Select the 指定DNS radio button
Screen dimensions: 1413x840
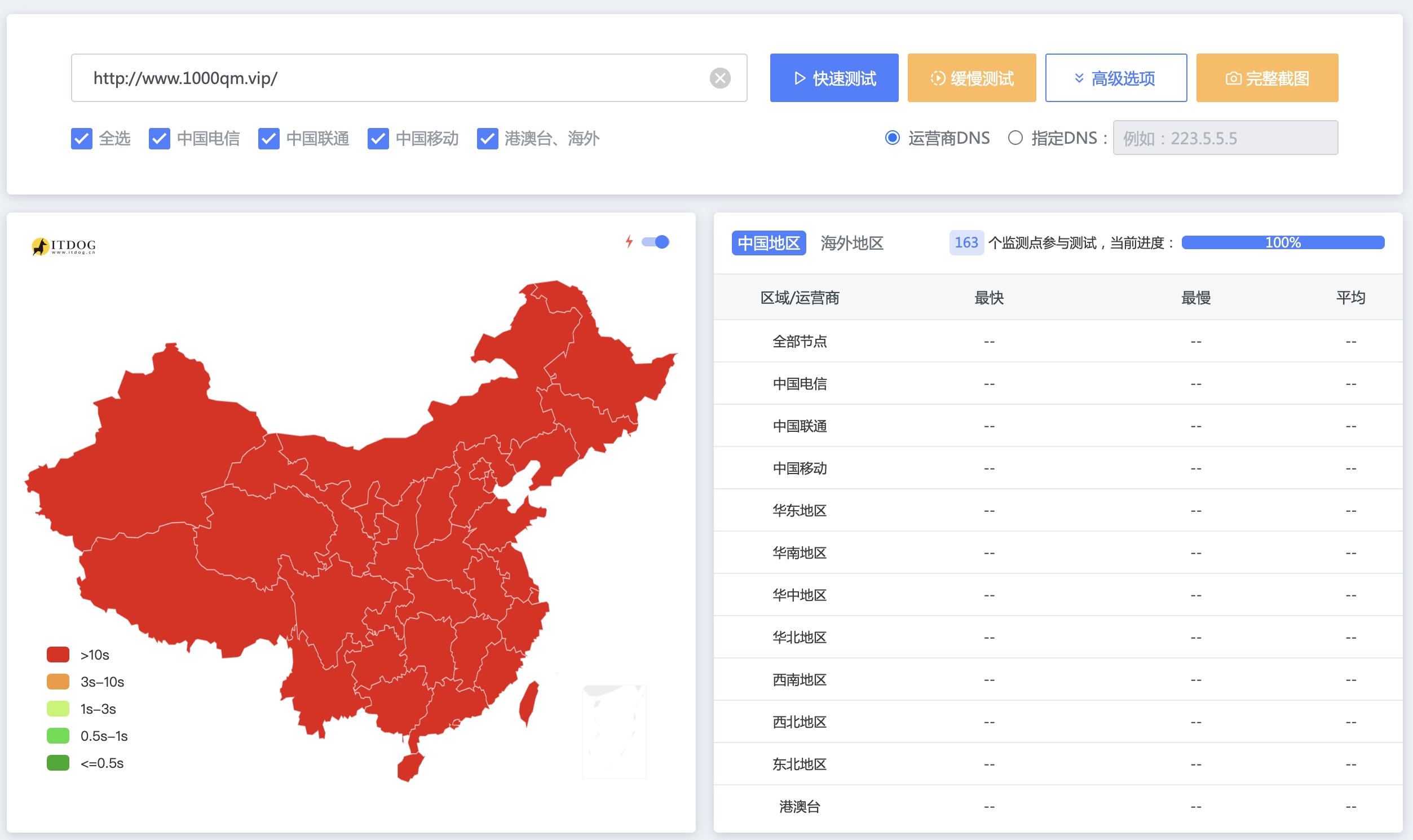point(1015,138)
